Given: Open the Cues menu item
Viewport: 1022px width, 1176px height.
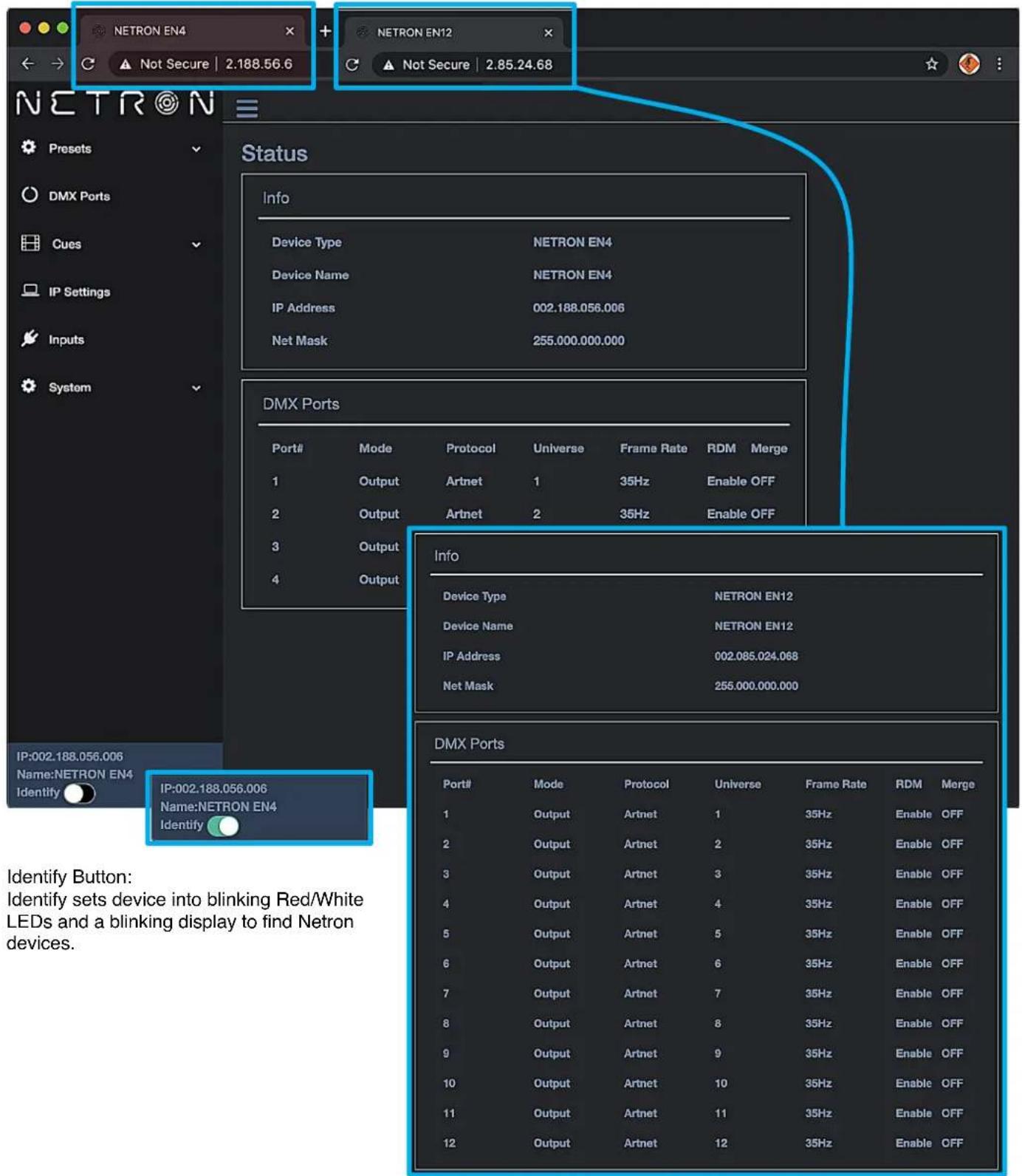Looking at the screenshot, I should point(66,244).
